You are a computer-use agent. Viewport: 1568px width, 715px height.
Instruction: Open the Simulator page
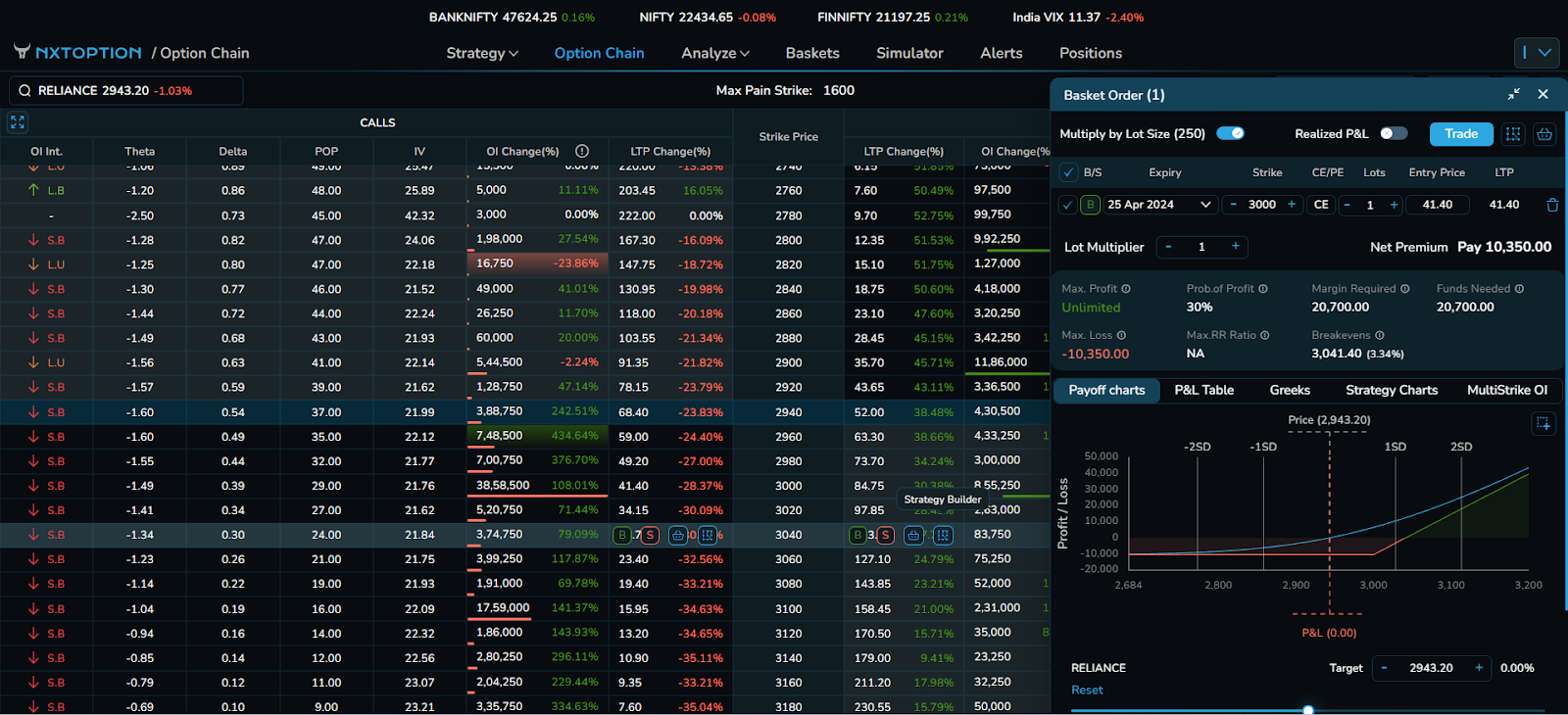909,53
